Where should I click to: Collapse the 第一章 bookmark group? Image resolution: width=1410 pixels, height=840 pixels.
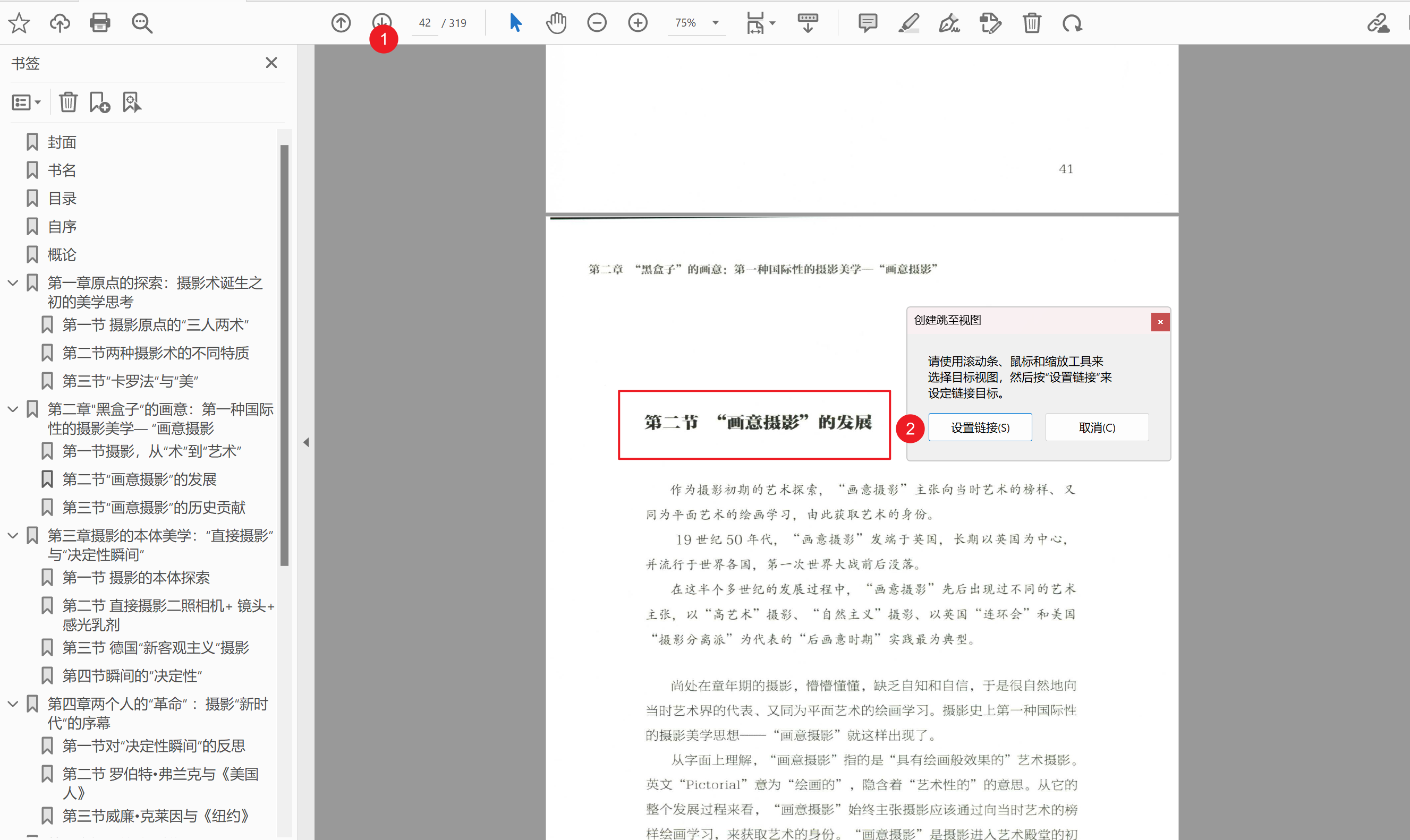coord(13,282)
